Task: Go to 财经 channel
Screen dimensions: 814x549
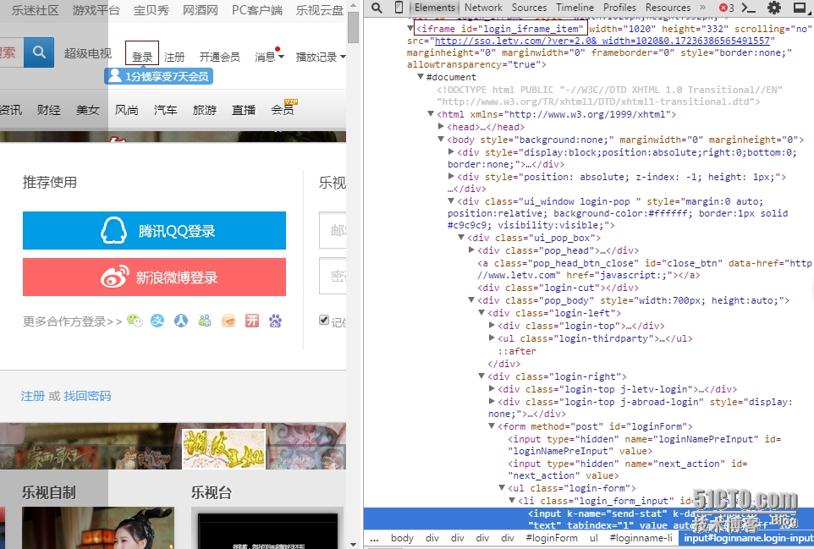Action: 49,109
